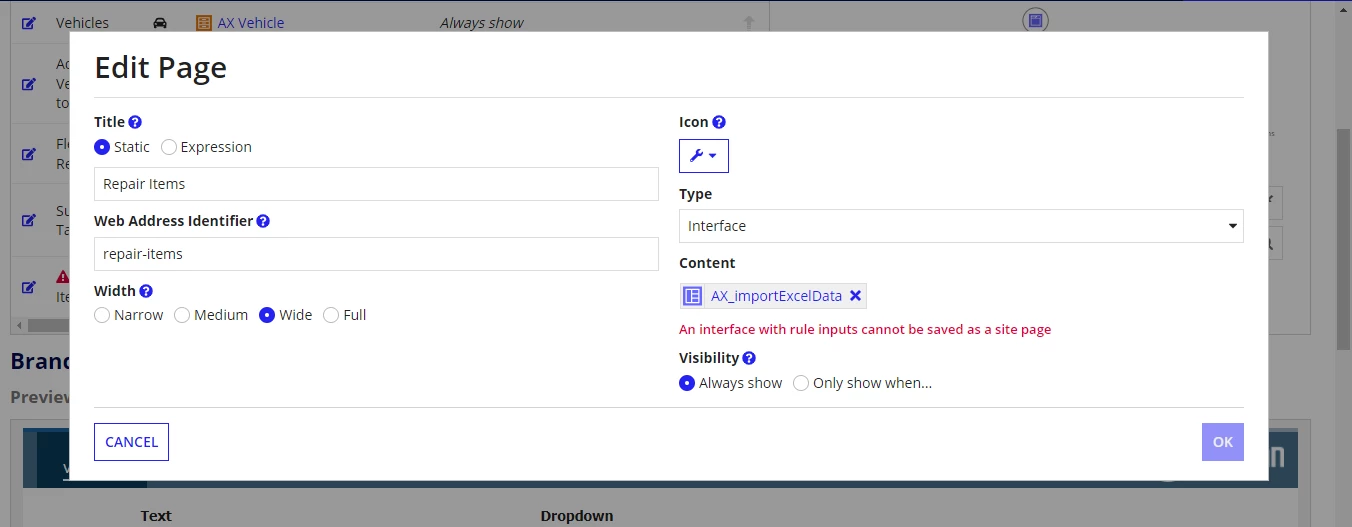The height and width of the screenshot is (527, 1352).
Task: Choose Medium width
Action: point(182,315)
